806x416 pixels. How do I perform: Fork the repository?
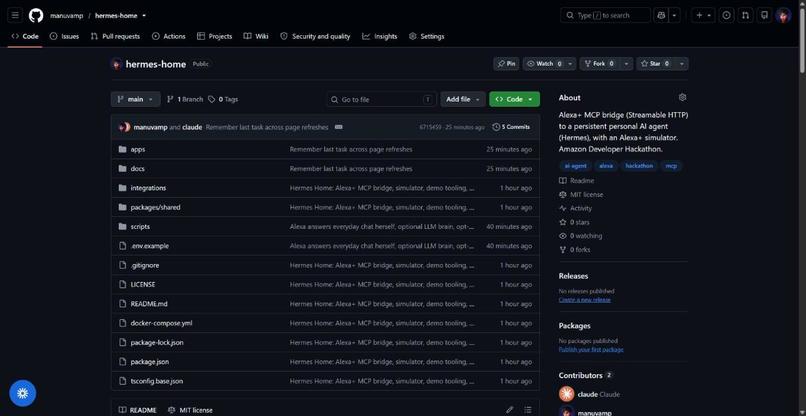coord(599,64)
